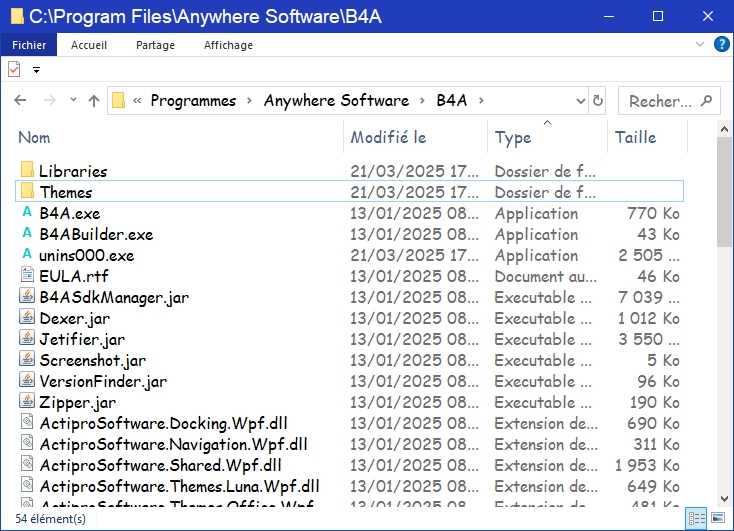Screen dimensions: 734x531
Task: Refresh the B4A folder view
Action: pos(598,101)
